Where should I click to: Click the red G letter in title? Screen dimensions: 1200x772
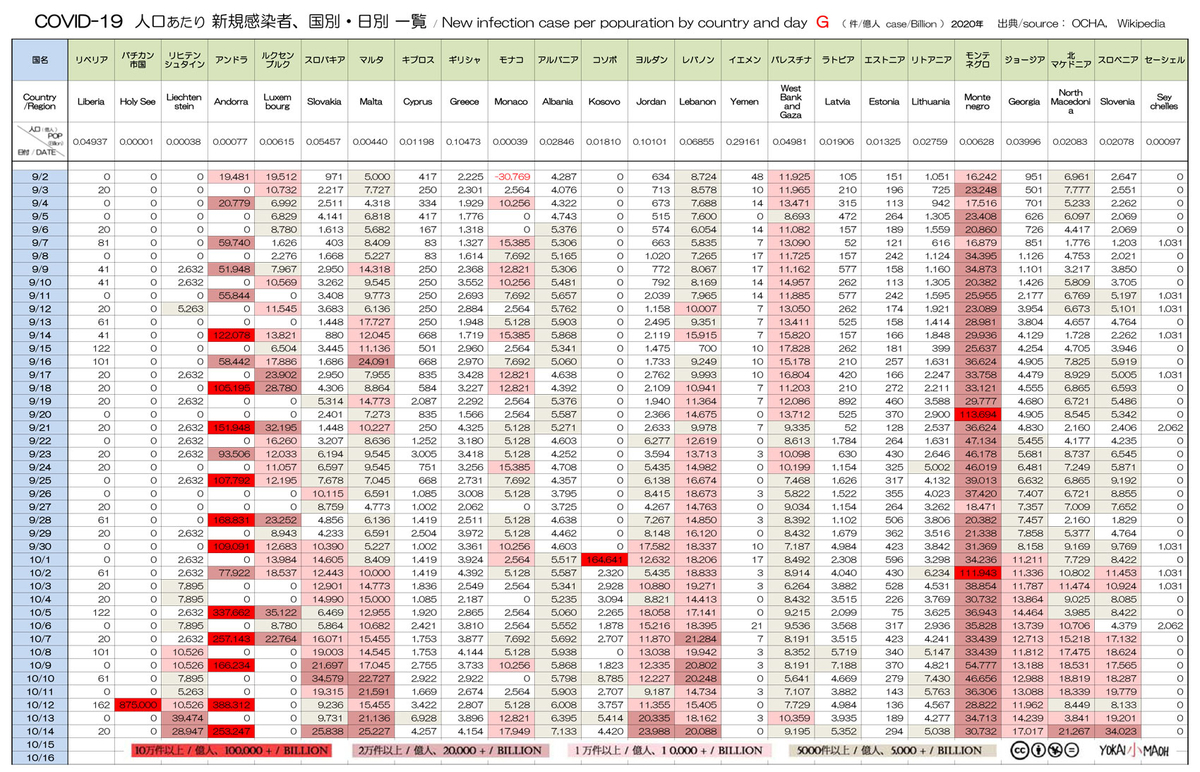(x=821, y=20)
